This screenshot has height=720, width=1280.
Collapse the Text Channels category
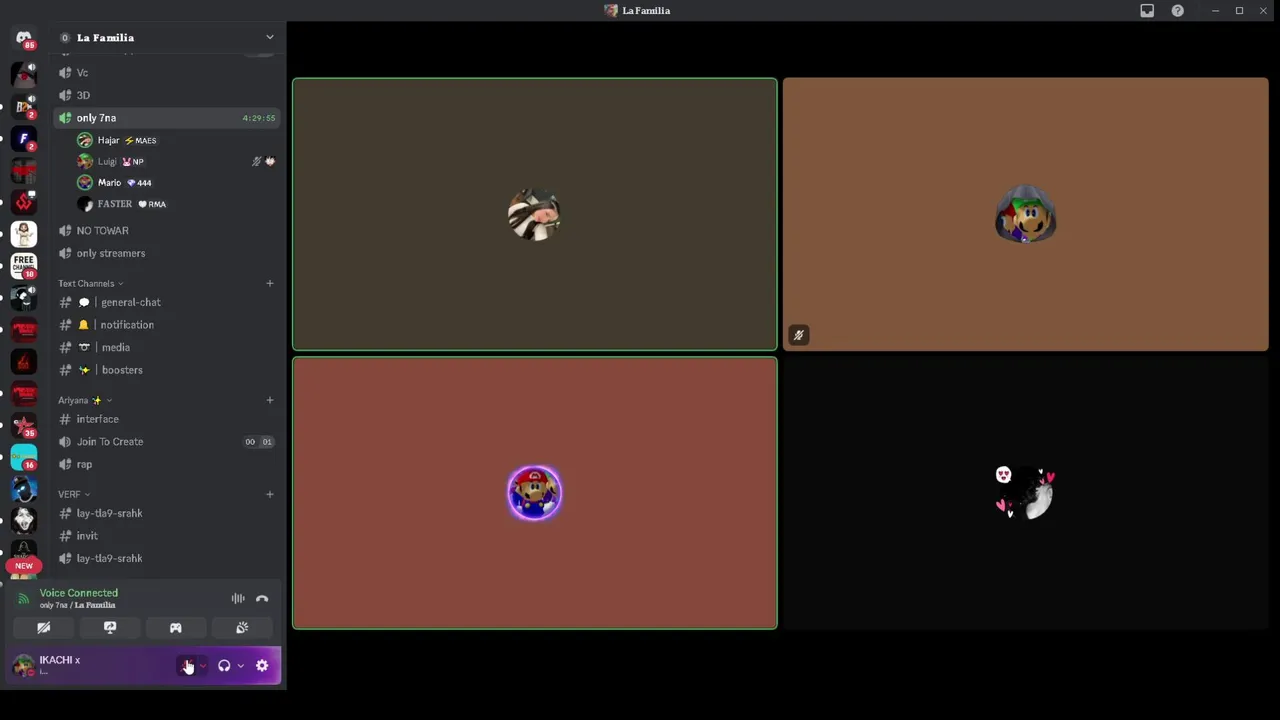90,284
